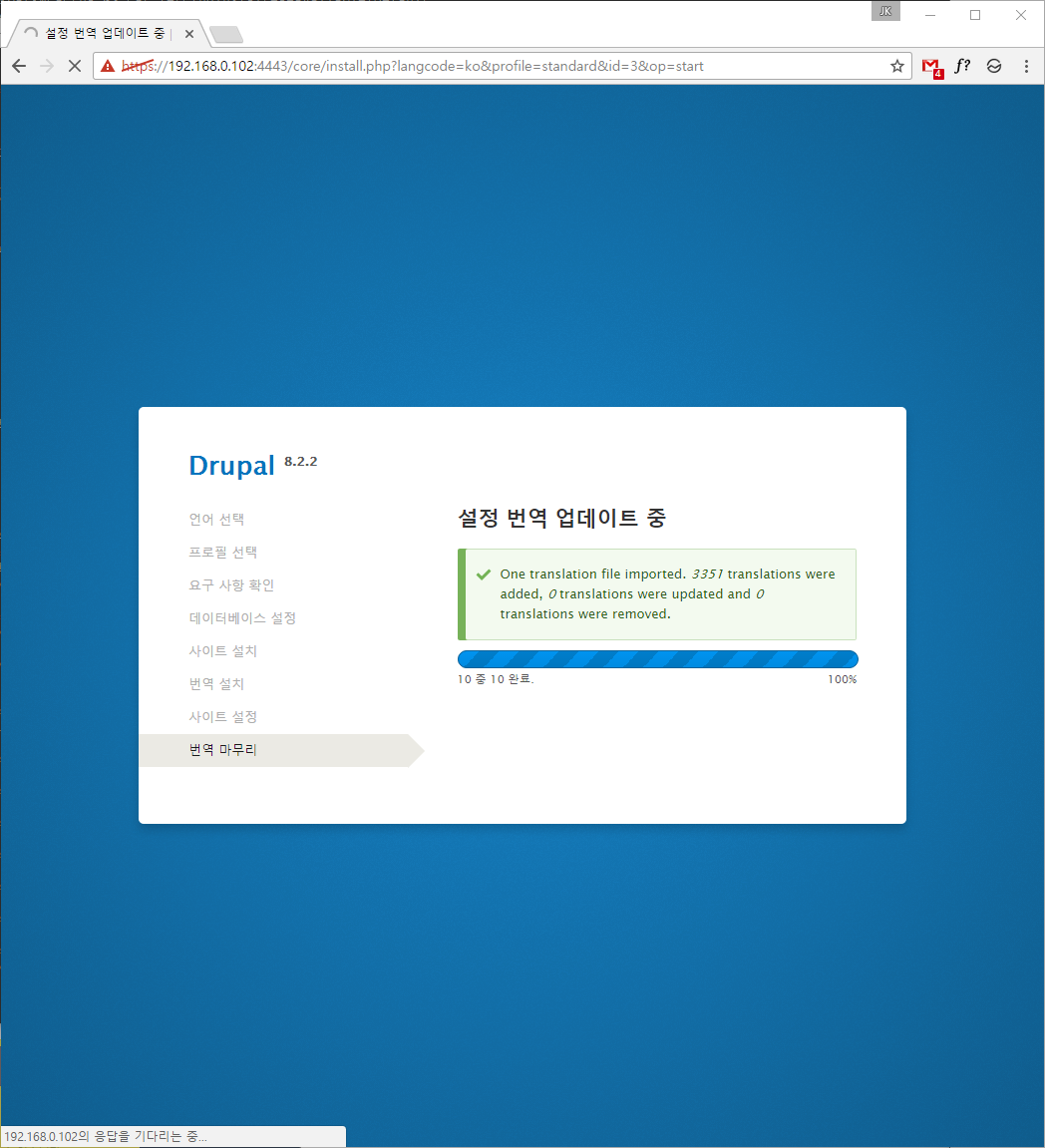Click the 번역 설치 install step
Image resolution: width=1045 pixels, height=1148 pixels.
coord(216,684)
